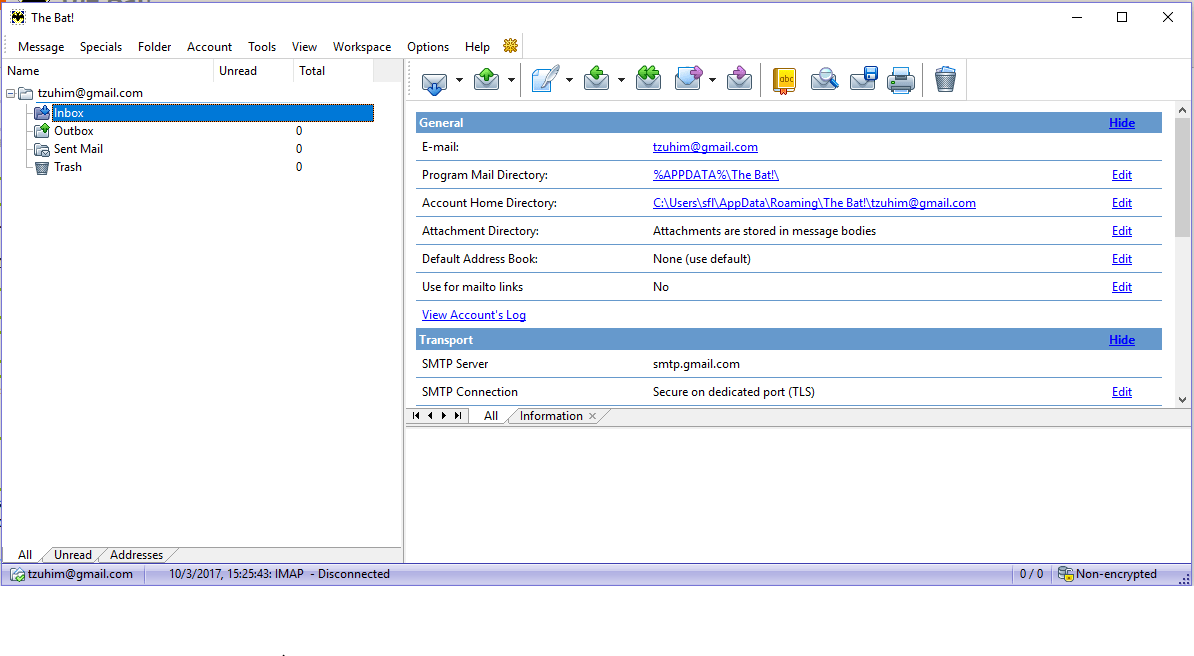The width and height of the screenshot is (1194, 656).
Task: Click View Account's Log link
Action: [474, 315]
